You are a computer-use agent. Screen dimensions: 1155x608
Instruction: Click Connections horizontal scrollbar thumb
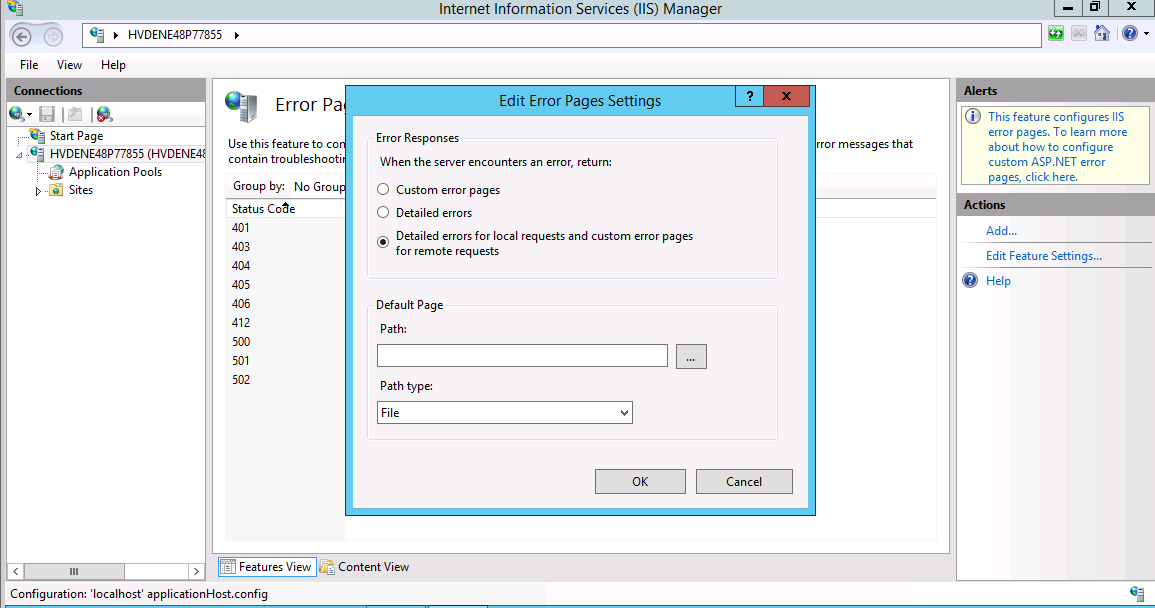click(74, 571)
